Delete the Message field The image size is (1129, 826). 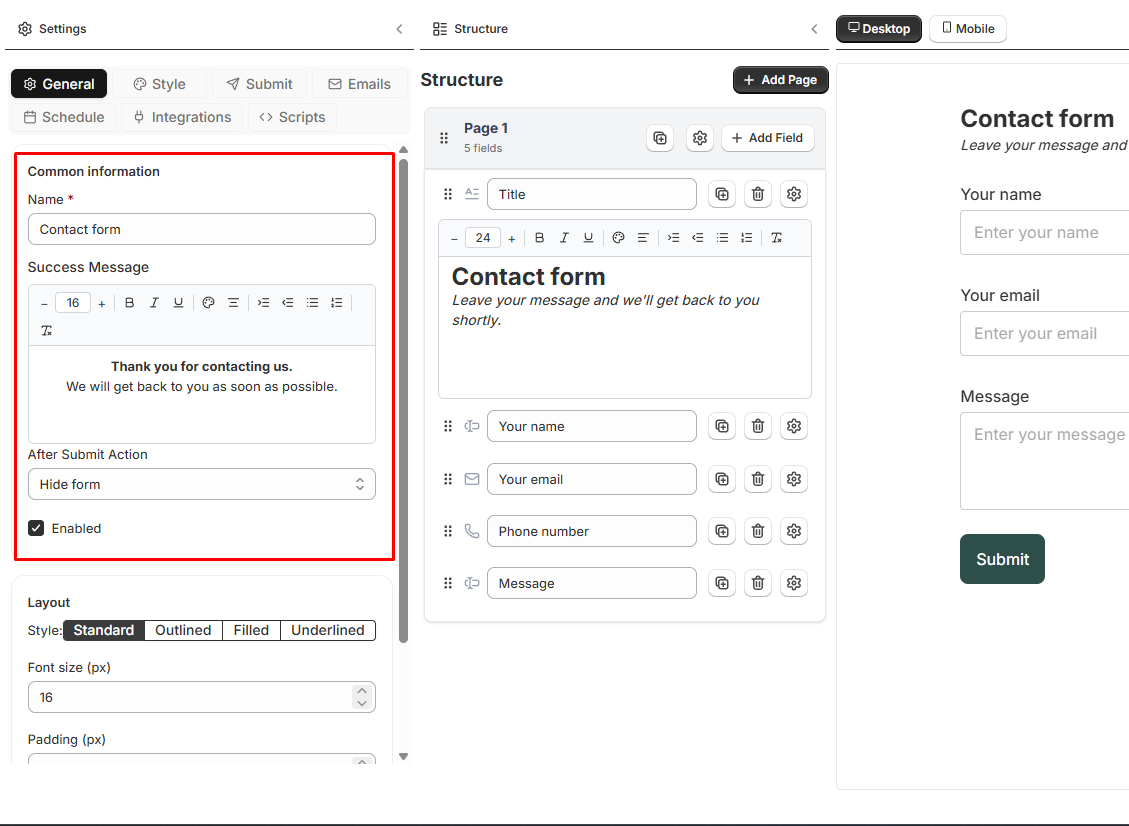click(758, 583)
